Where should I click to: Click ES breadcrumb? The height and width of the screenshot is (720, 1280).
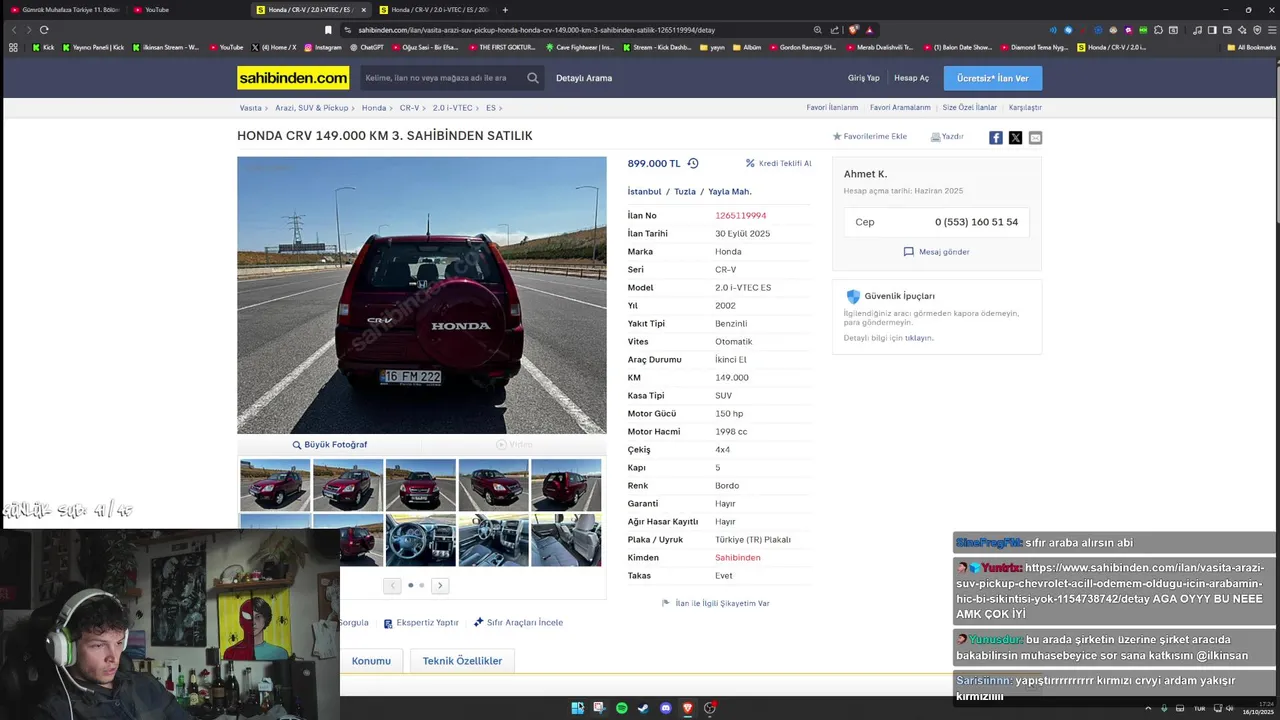point(491,107)
